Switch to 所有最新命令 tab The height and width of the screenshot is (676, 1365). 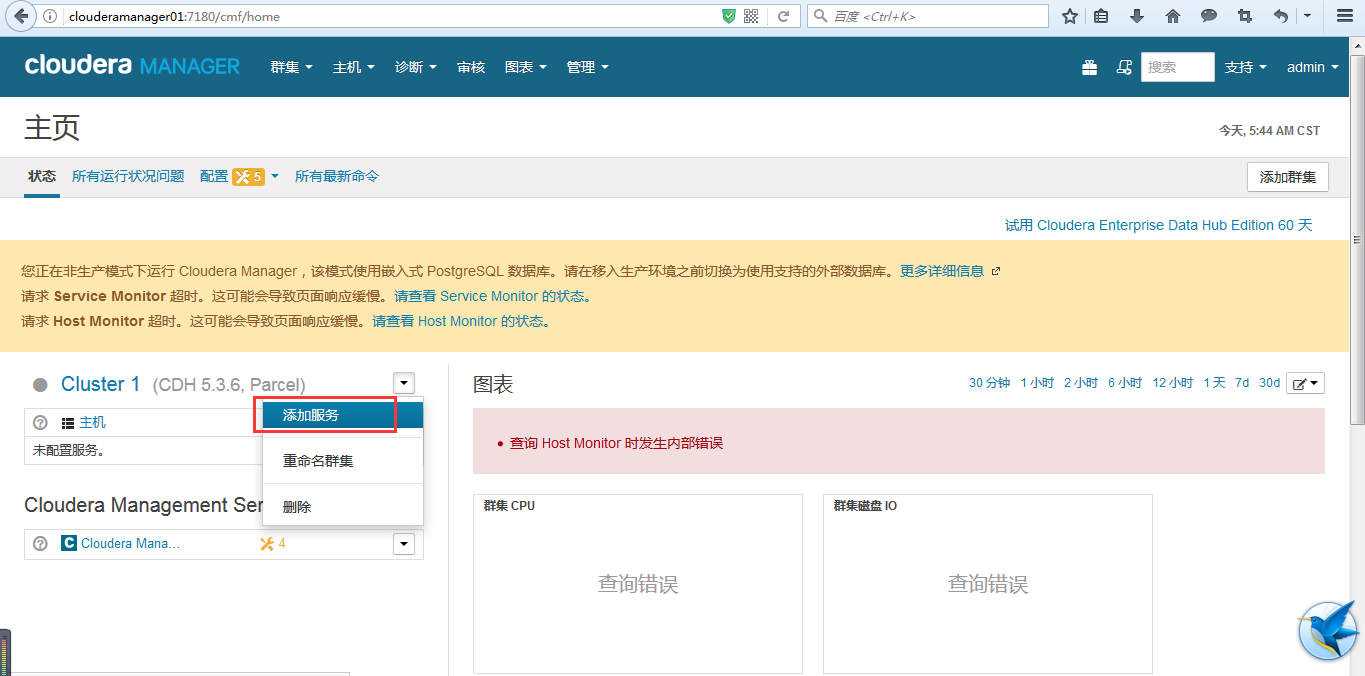coord(337,176)
